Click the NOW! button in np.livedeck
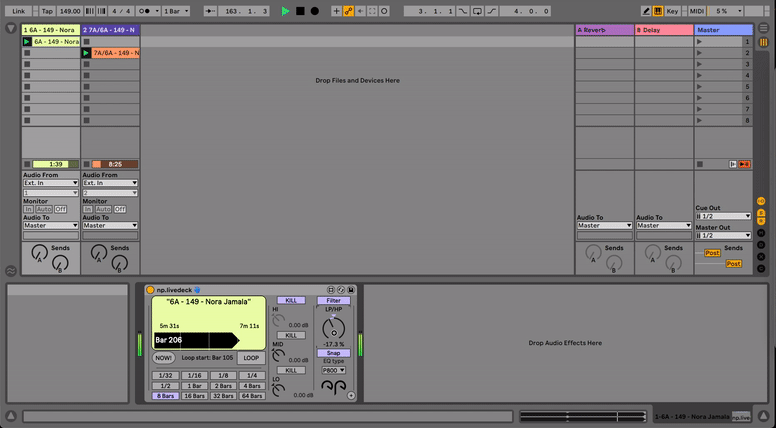The height and width of the screenshot is (428, 776). 163,358
